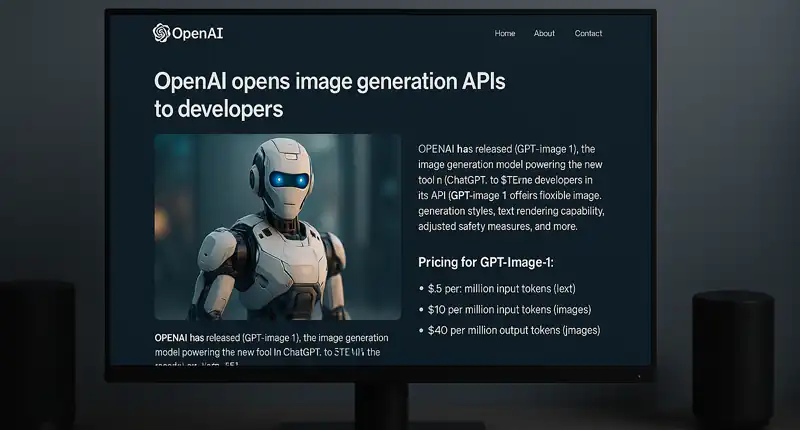The height and width of the screenshot is (430, 800).
Task: Click the paragraph starting "OPENAI has released" beside image
Action: coord(511,188)
